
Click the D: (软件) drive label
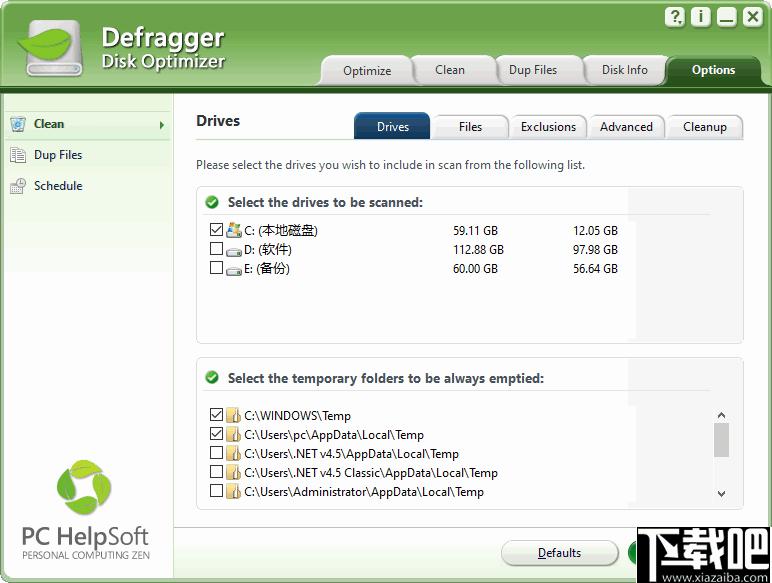pyautogui.click(x=268, y=250)
